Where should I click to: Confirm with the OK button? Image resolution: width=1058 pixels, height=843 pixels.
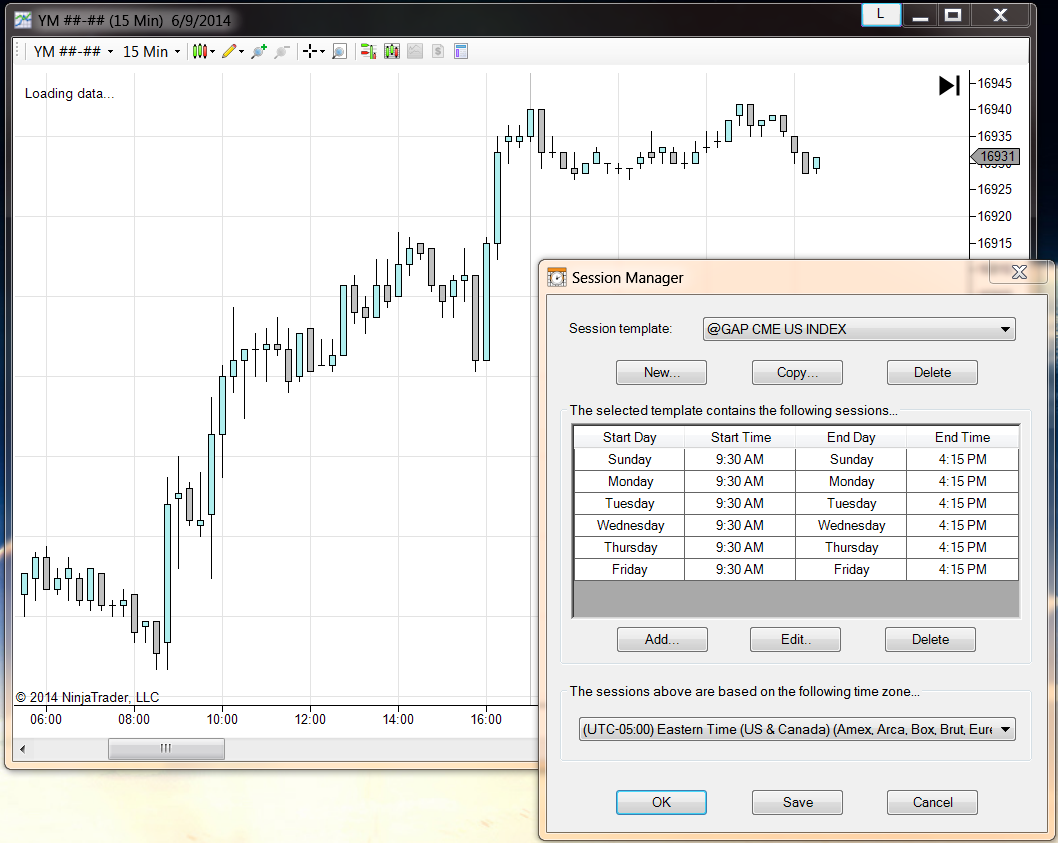coord(661,803)
